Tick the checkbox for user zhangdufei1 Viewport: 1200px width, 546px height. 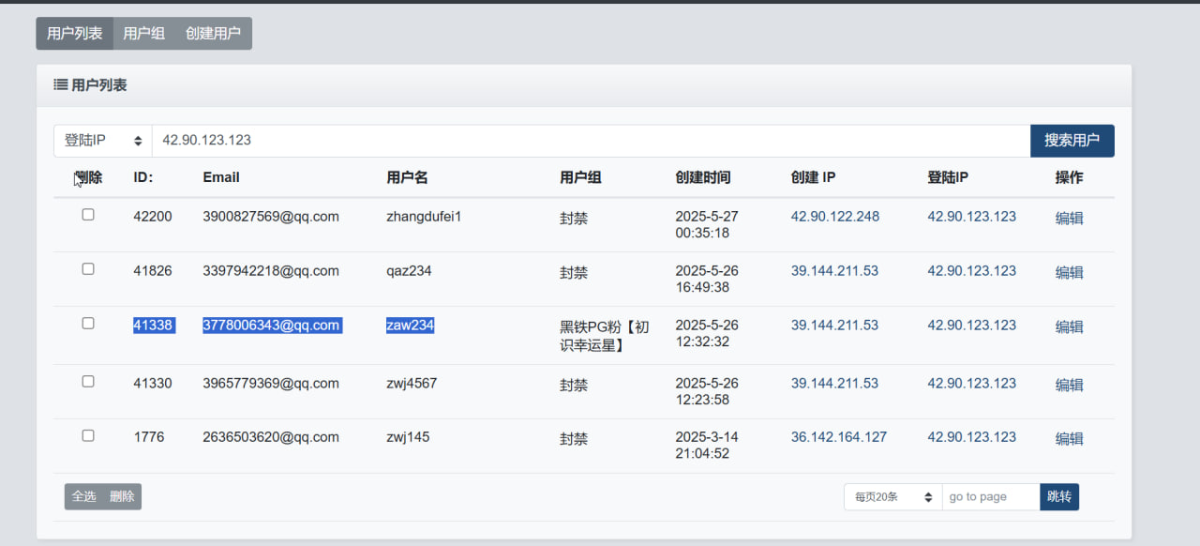88,214
